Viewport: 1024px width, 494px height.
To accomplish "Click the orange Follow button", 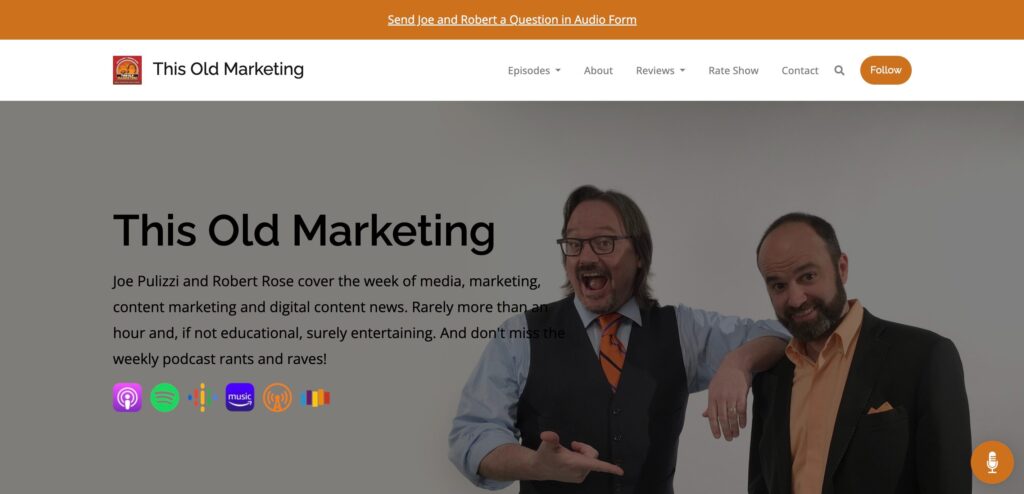I will click(886, 70).
